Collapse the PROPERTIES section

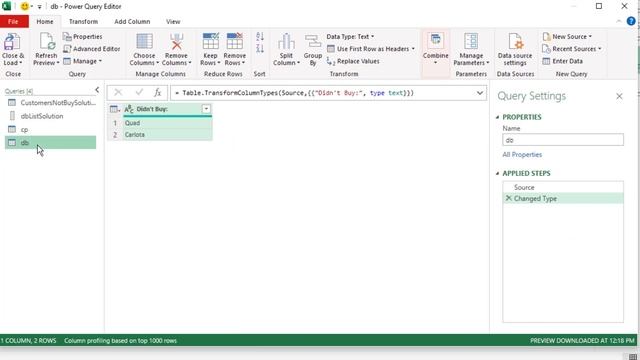tap(498, 118)
